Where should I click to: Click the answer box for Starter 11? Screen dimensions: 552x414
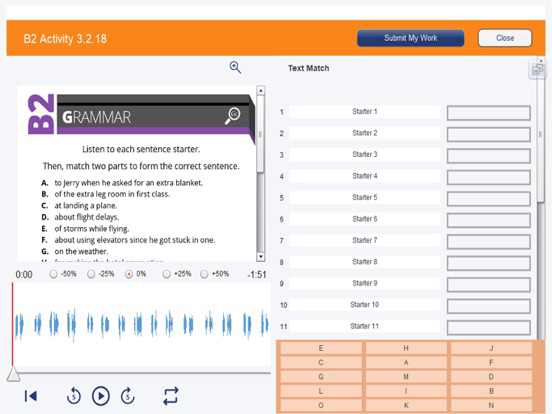tap(489, 328)
